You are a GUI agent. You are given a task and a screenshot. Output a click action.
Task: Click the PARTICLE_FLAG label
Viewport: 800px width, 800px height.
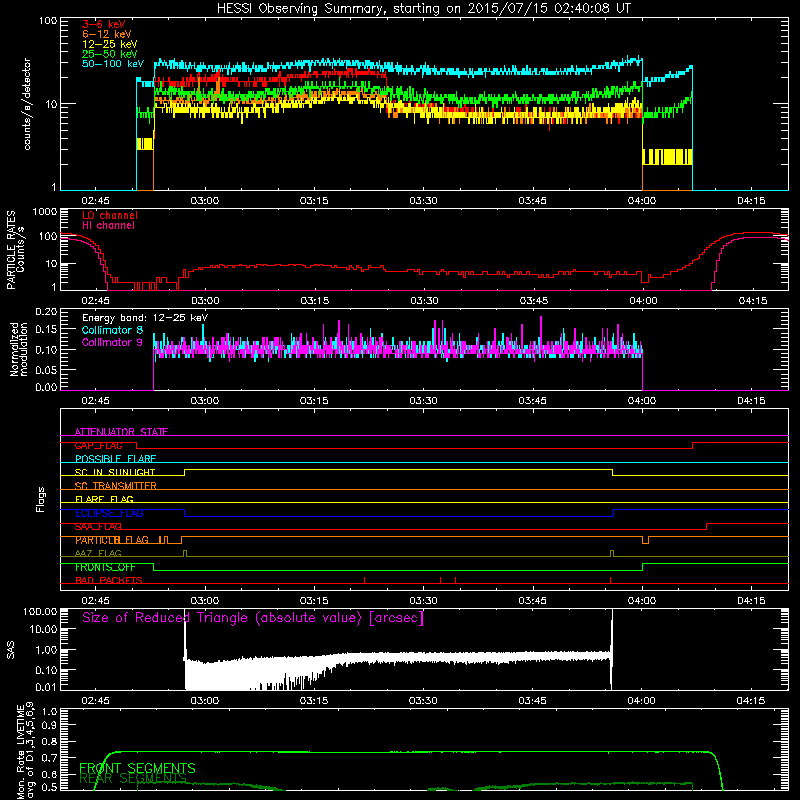[112, 540]
